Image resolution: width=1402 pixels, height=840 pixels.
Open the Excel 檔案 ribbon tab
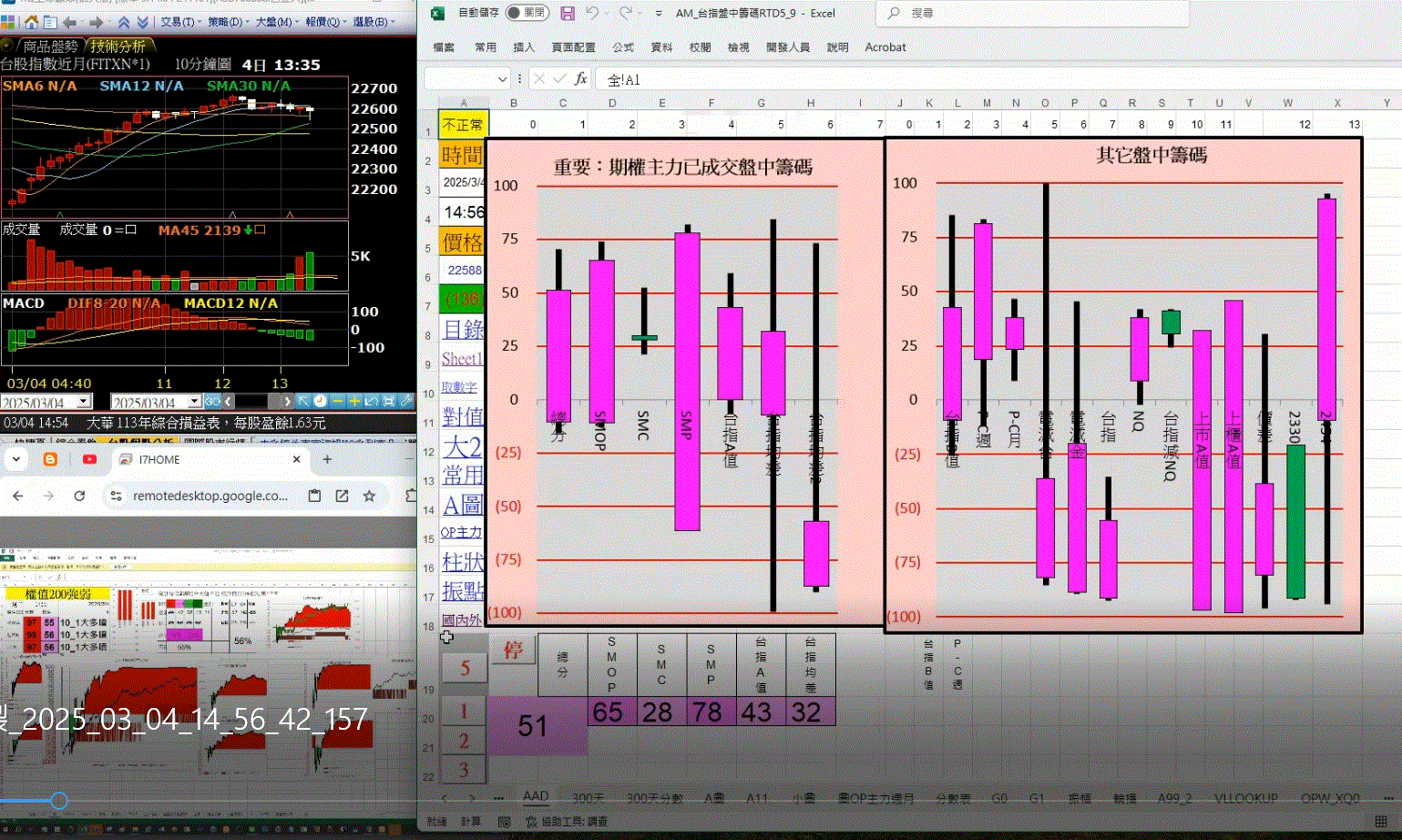[x=444, y=47]
